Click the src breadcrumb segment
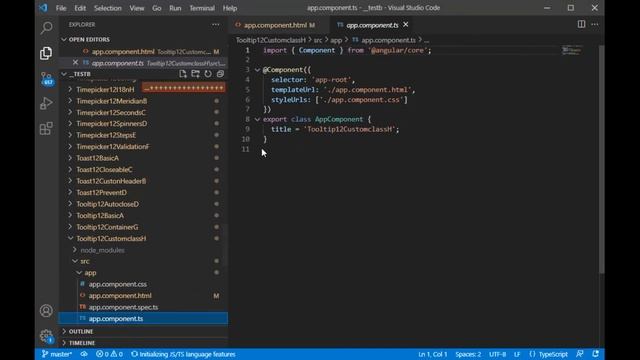 tap(318, 40)
